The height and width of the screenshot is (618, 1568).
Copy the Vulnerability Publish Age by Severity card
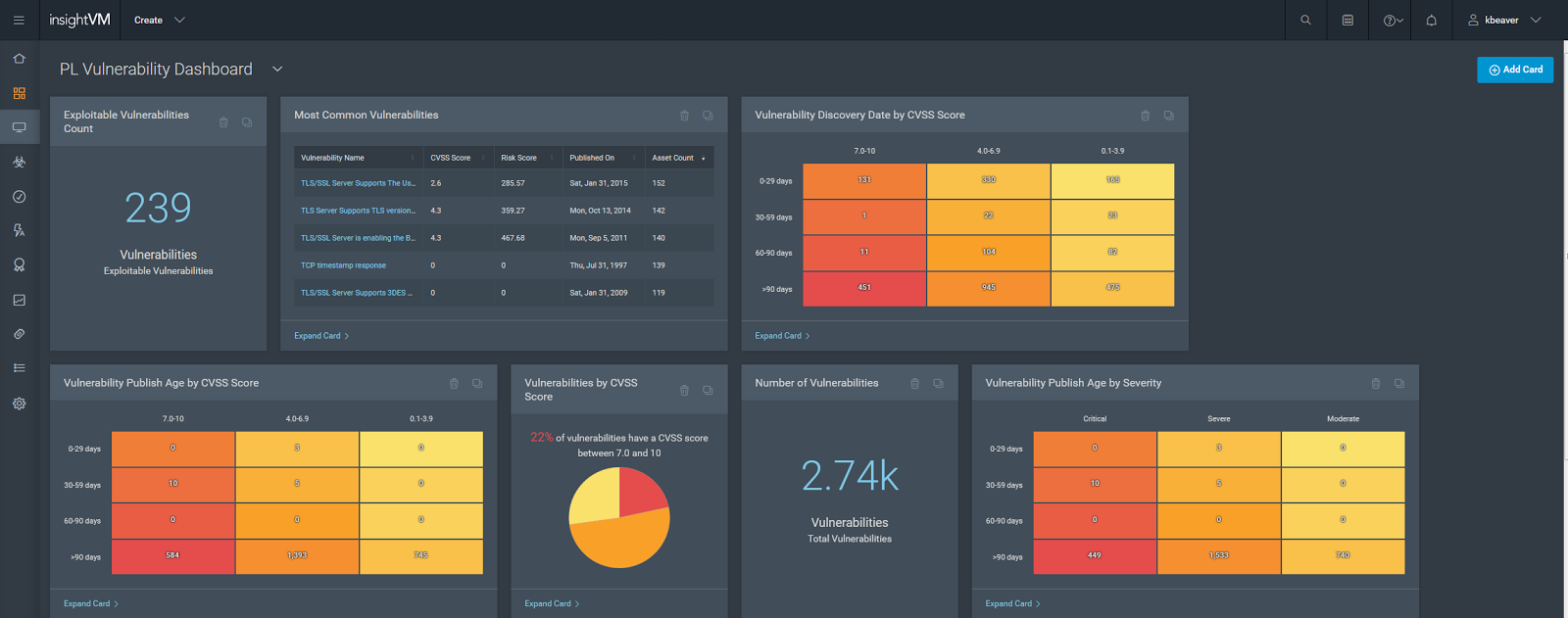click(1398, 384)
